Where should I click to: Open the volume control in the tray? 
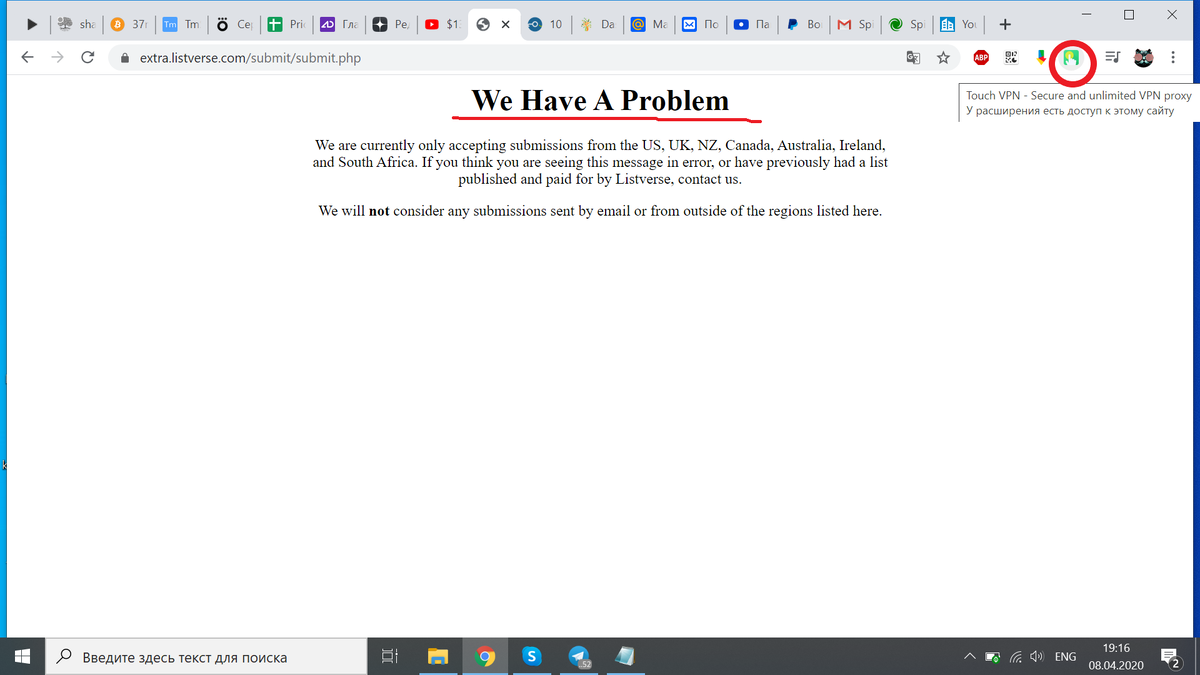pos(1037,657)
